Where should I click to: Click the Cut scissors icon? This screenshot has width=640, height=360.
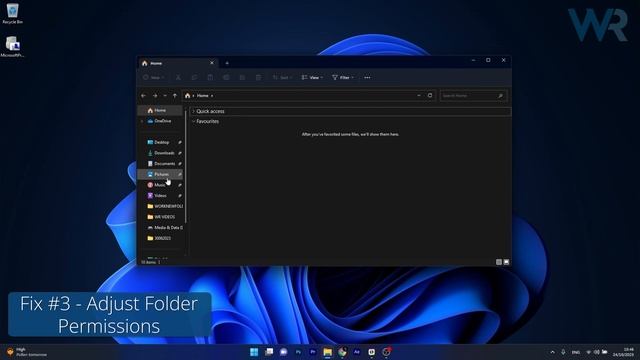pos(178,78)
